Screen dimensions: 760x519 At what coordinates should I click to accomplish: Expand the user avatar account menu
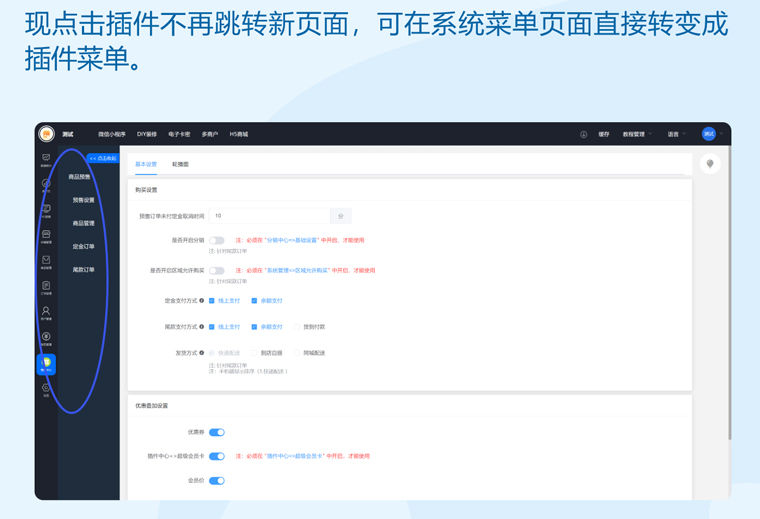(x=711, y=134)
